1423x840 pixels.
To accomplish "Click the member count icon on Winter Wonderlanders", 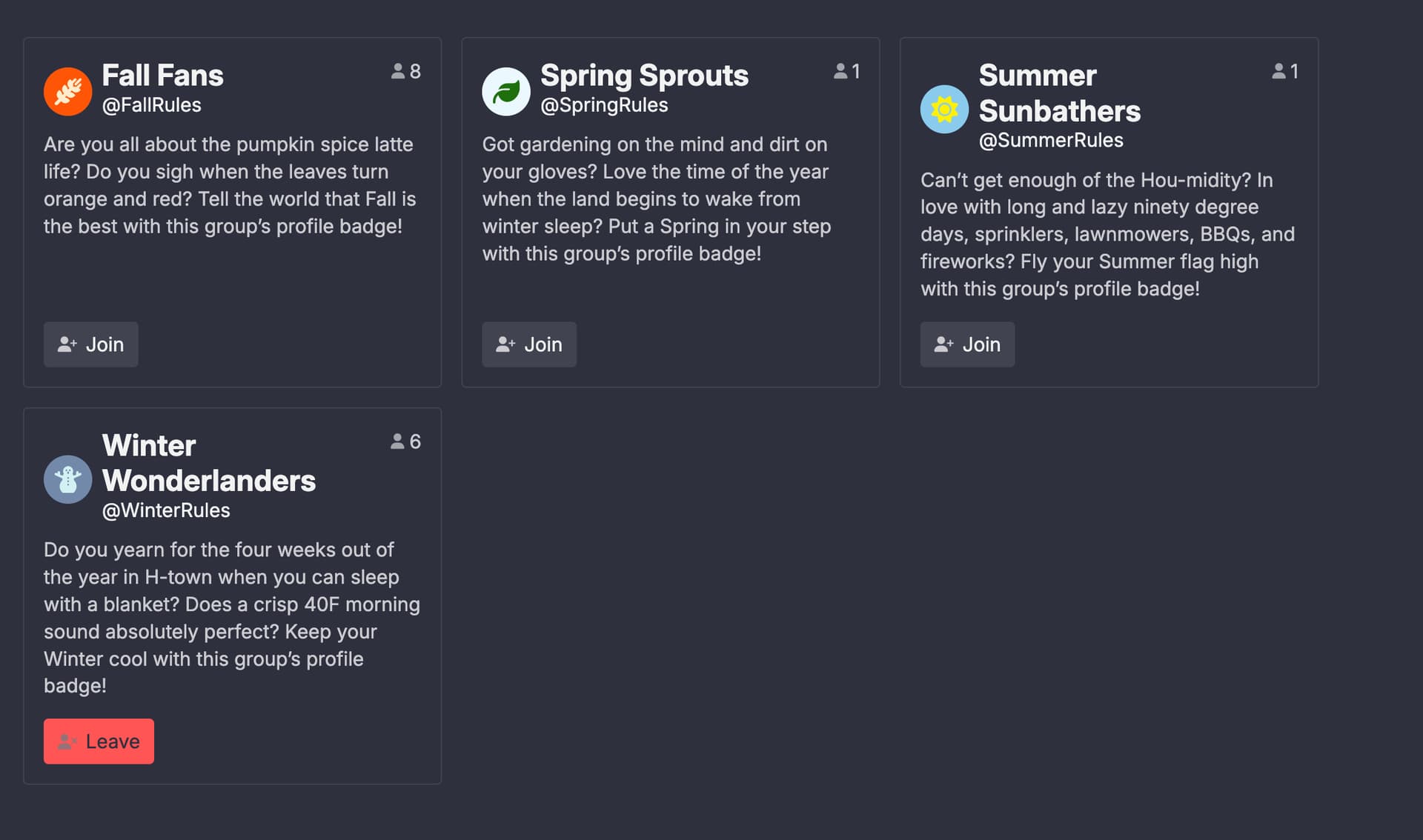I will (x=397, y=441).
